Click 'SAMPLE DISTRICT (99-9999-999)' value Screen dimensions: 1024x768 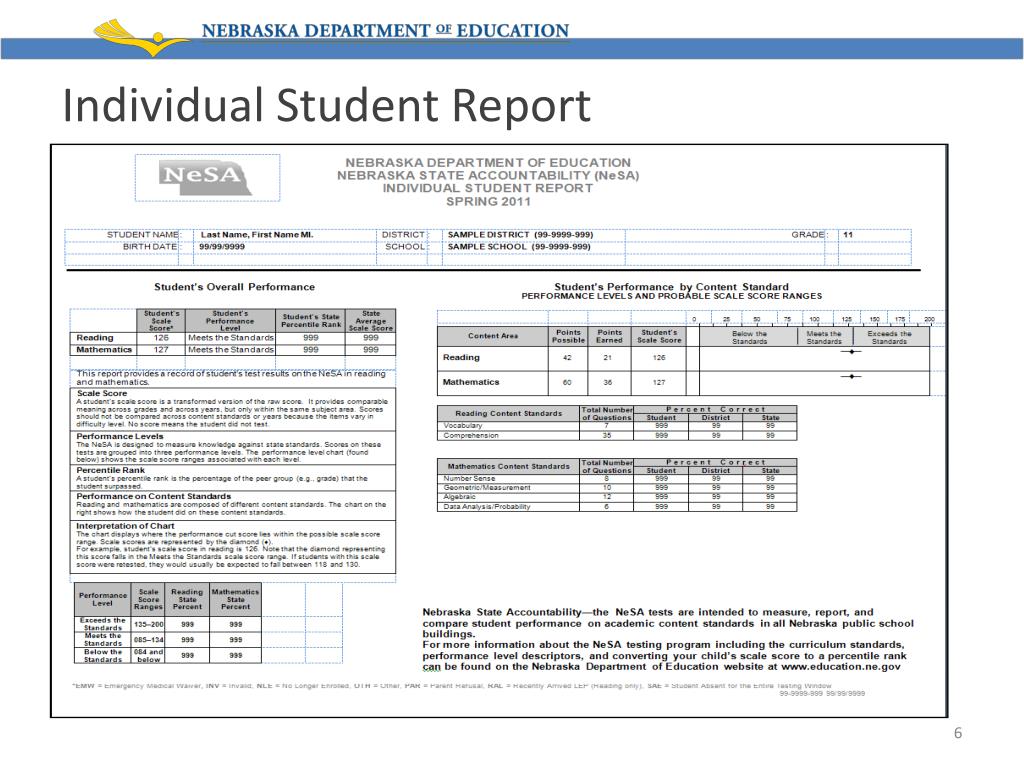(x=520, y=234)
